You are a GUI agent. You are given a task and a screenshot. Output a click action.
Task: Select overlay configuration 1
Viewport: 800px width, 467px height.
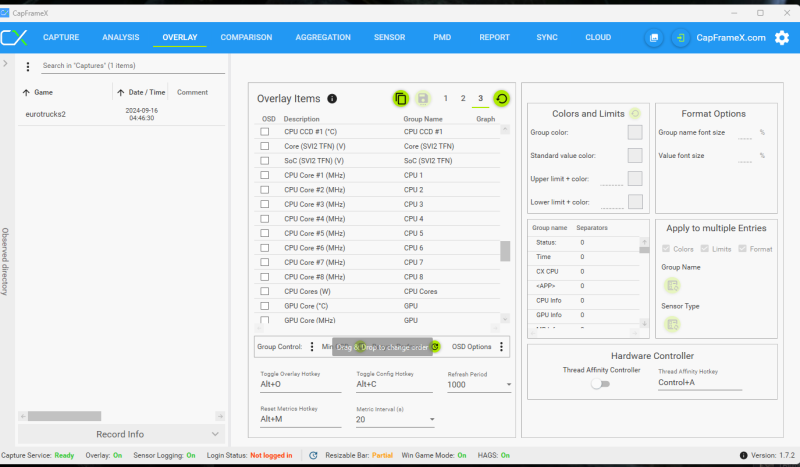445,99
